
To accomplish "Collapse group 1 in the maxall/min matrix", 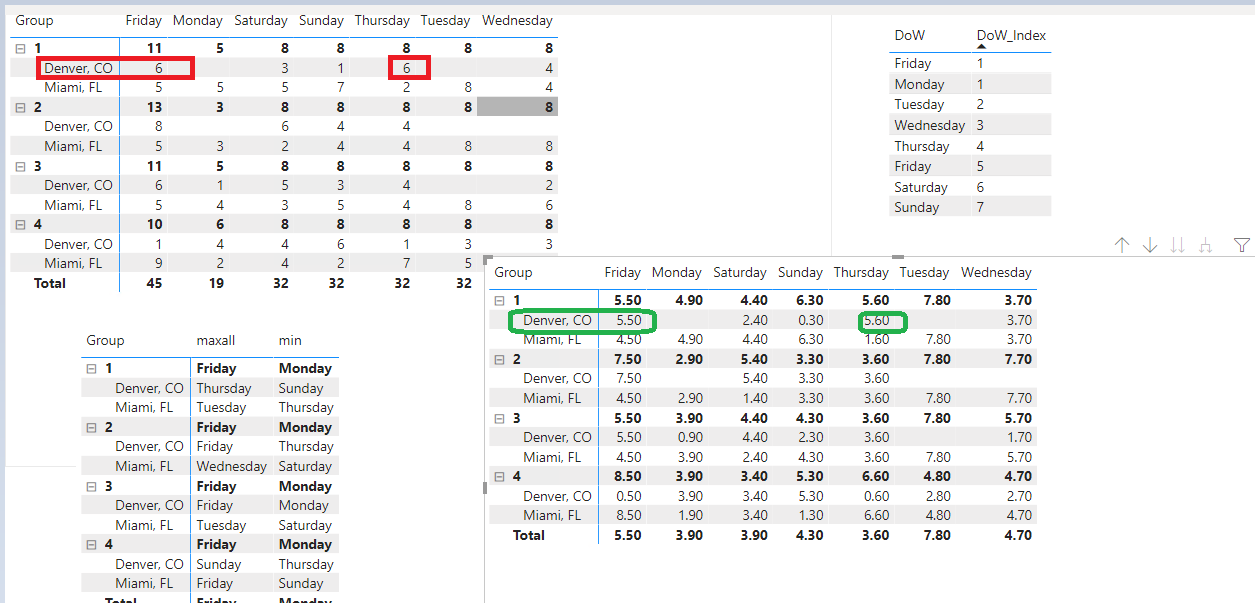I will (91, 369).
